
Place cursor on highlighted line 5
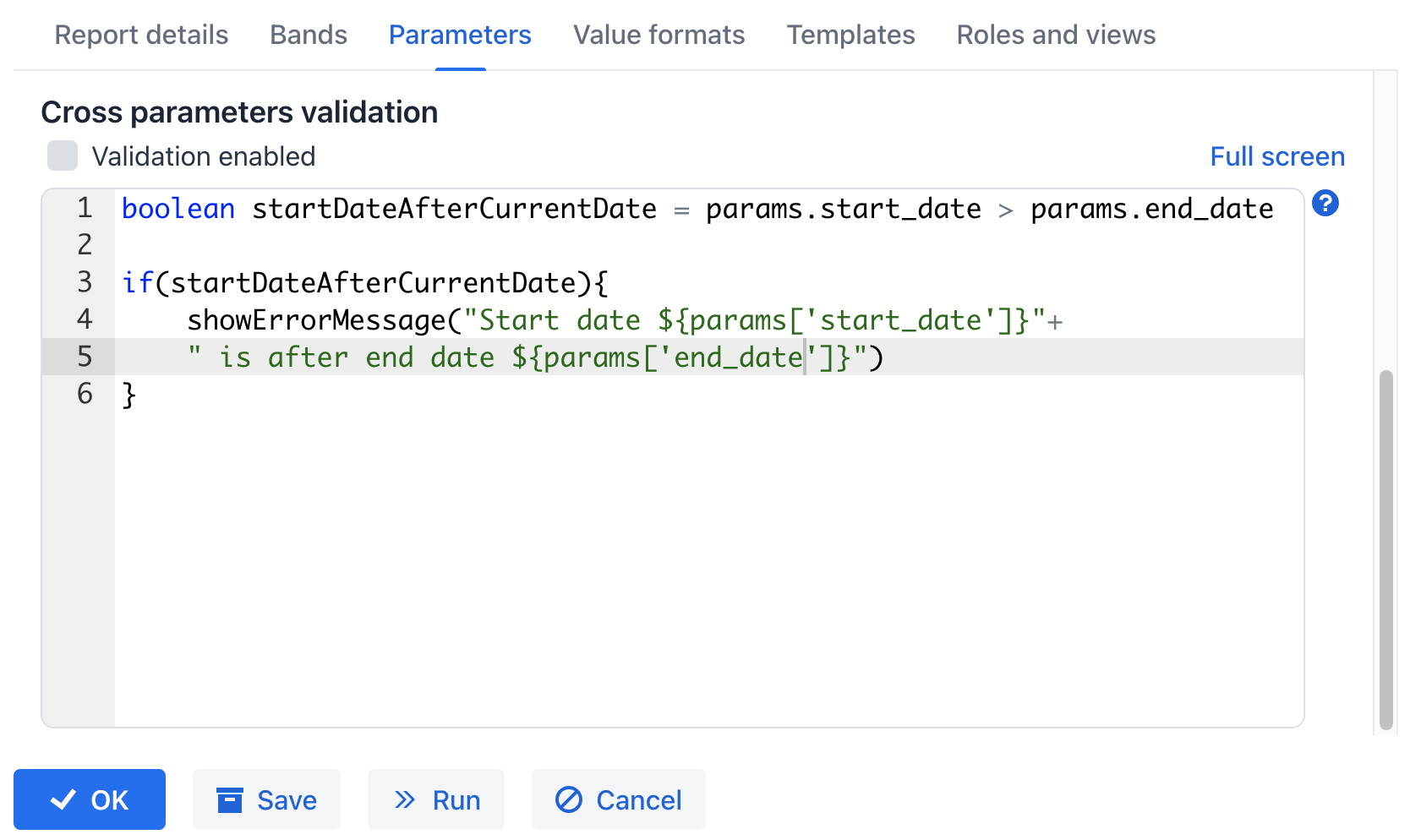592,357
